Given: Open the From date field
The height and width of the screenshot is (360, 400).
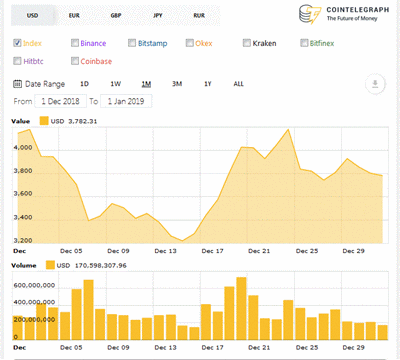Looking at the screenshot, I should 60,101.
